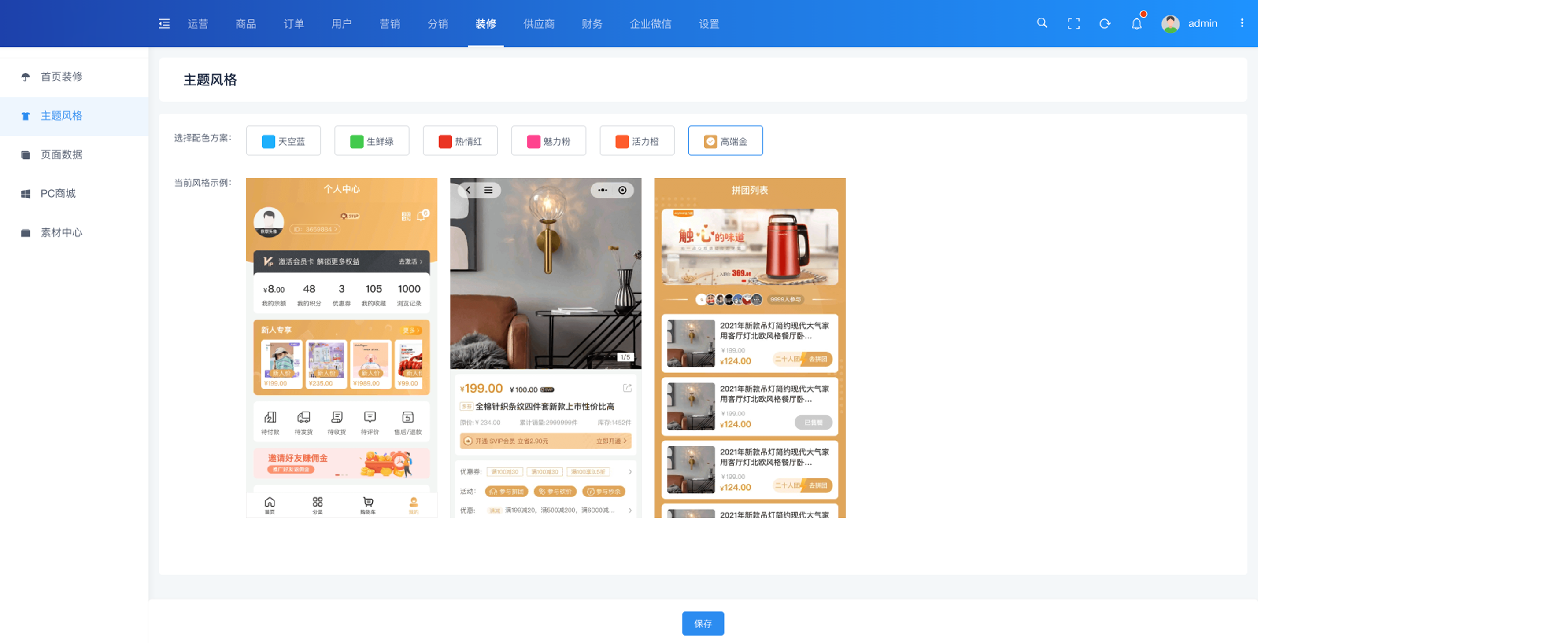The image size is (1568, 643).
Task: Open 首页装修 sidebar item
Action: [62, 77]
